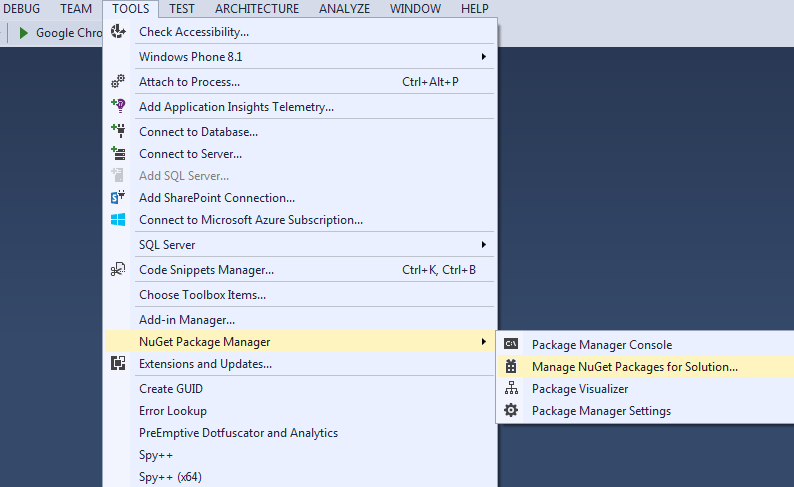Start debugging with the Google Chrome button
The height and width of the screenshot is (487, 794).
pos(60,33)
